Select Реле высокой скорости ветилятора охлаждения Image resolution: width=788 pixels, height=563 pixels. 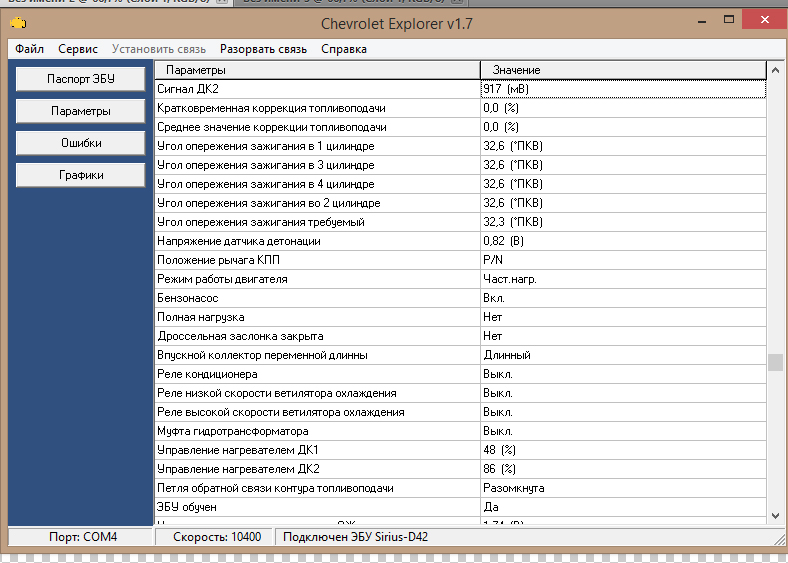click(x=460, y=413)
